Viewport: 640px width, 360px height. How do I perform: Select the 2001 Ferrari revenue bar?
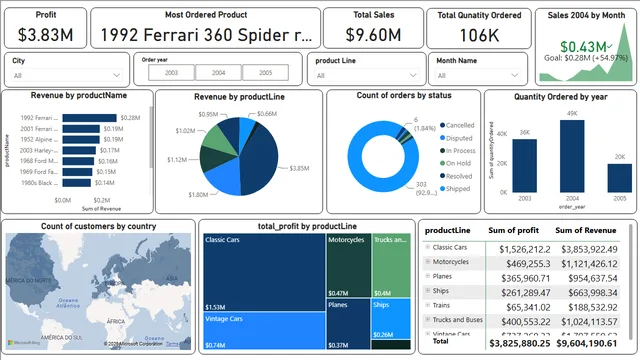pos(81,129)
